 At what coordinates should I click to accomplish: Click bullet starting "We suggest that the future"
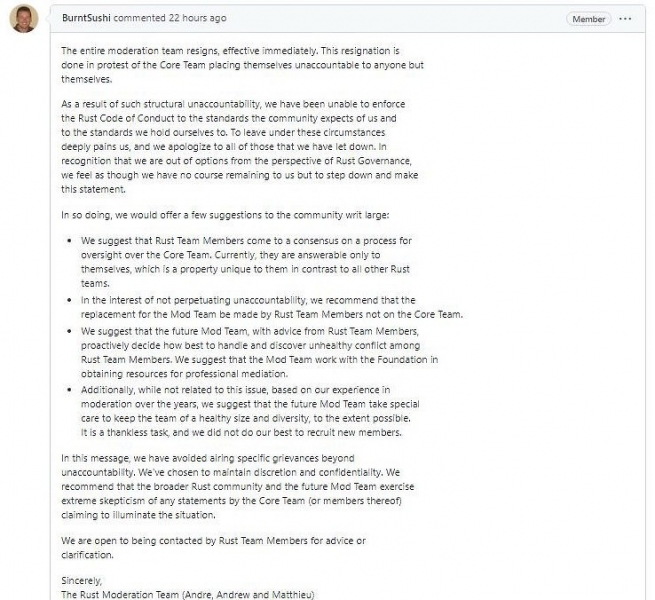tap(258, 352)
